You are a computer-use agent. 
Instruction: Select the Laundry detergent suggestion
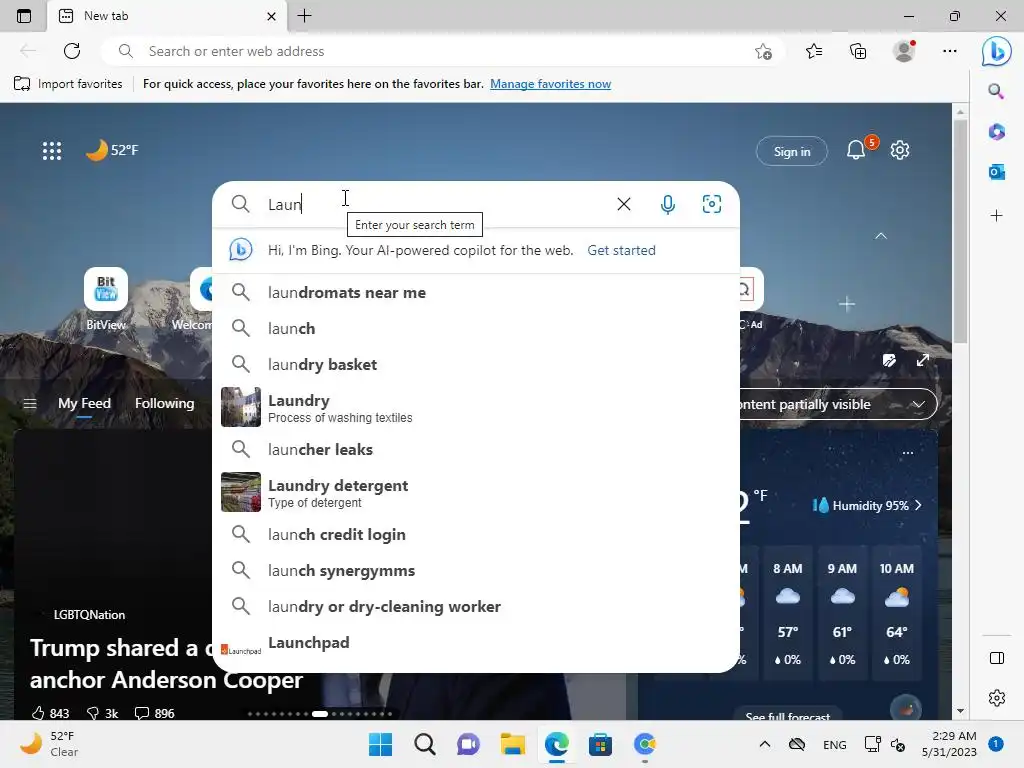(476, 492)
